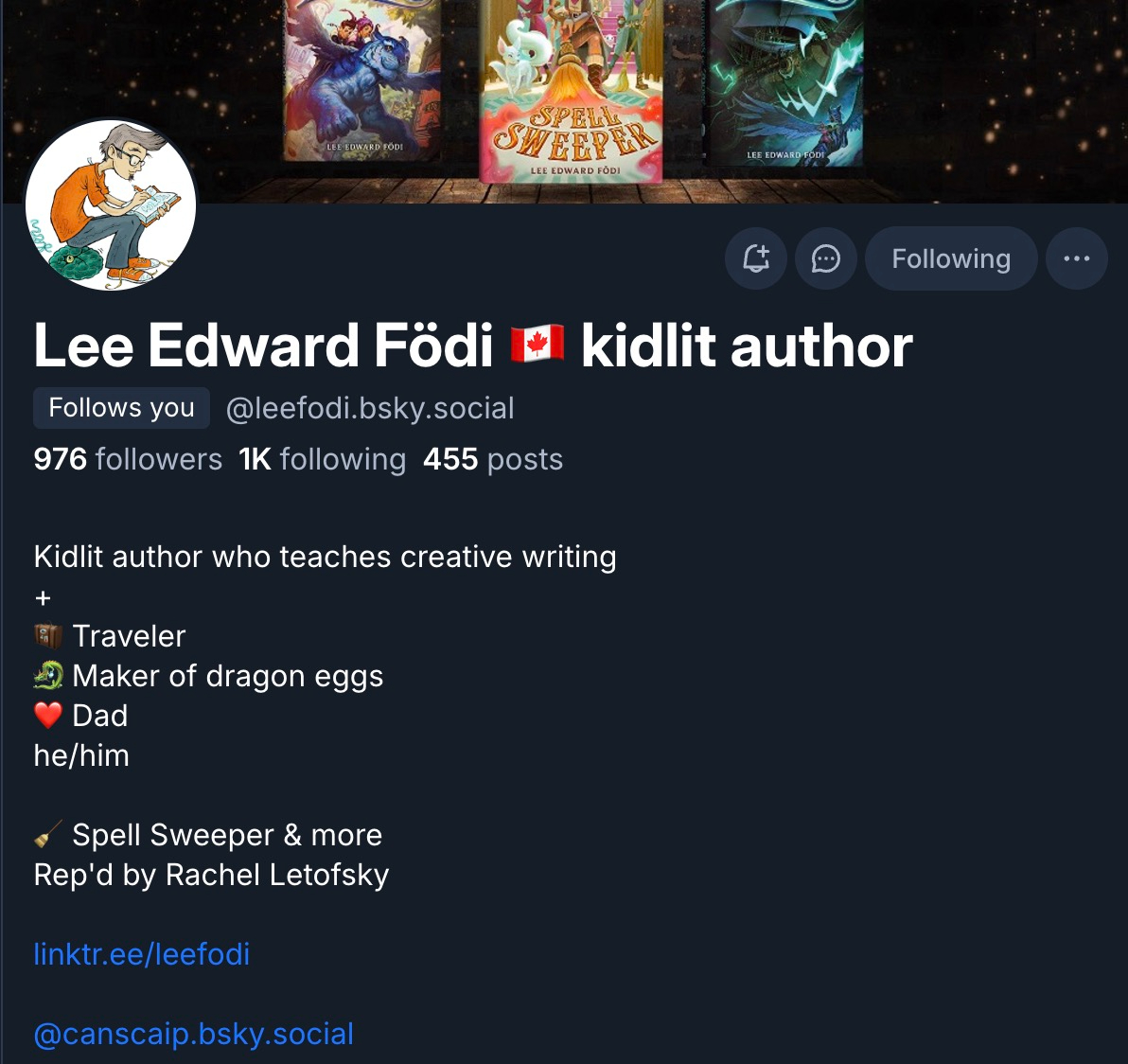Click the blue tiger book cover in banner
1128x1064 pixels.
[361, 80]
